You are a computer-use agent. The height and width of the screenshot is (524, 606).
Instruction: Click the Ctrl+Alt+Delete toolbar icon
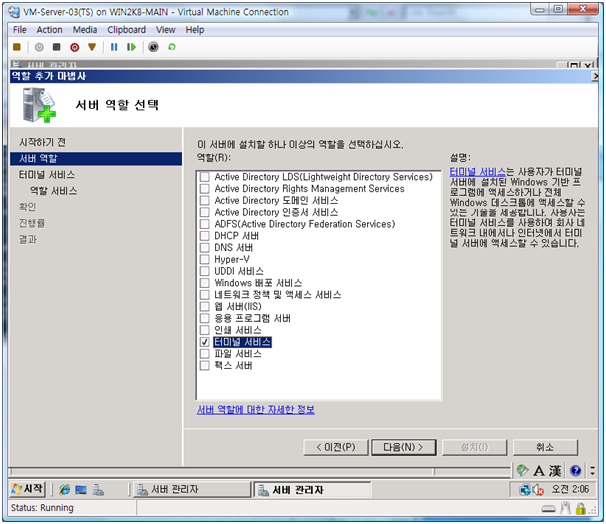coord(17,47)
